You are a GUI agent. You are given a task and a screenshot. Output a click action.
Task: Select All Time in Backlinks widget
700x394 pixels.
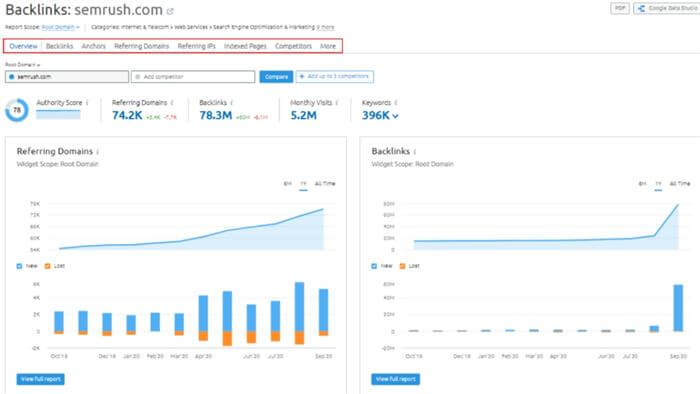pos(680,184)
